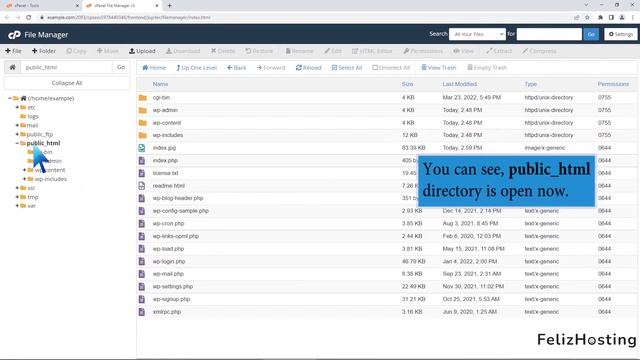Image resolution: width=640 pixels, height=360 pixels.
Task: Sort by Last Modified column
Action: pos(460,84)
